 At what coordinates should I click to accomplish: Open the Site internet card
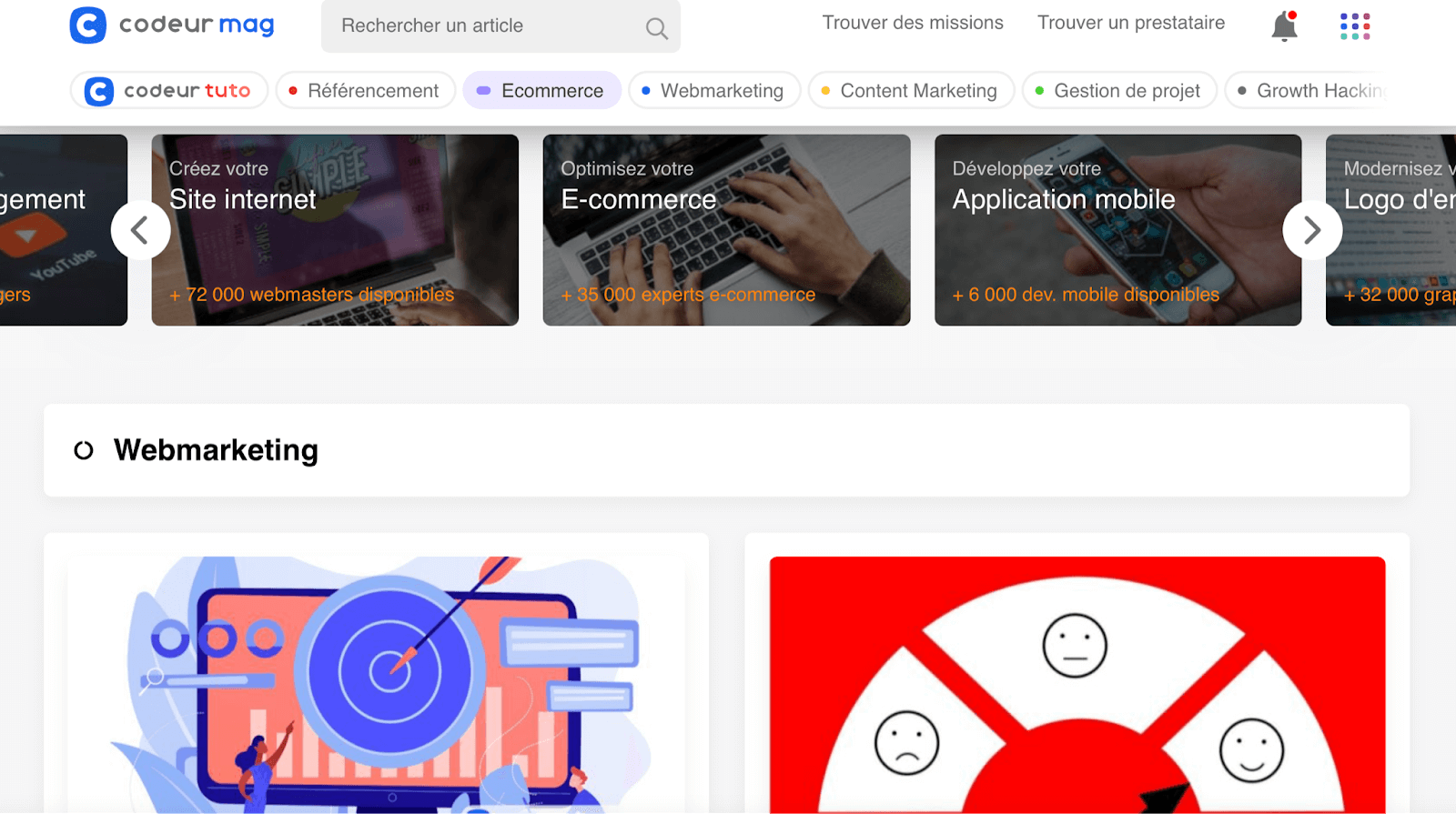(335, 230)
